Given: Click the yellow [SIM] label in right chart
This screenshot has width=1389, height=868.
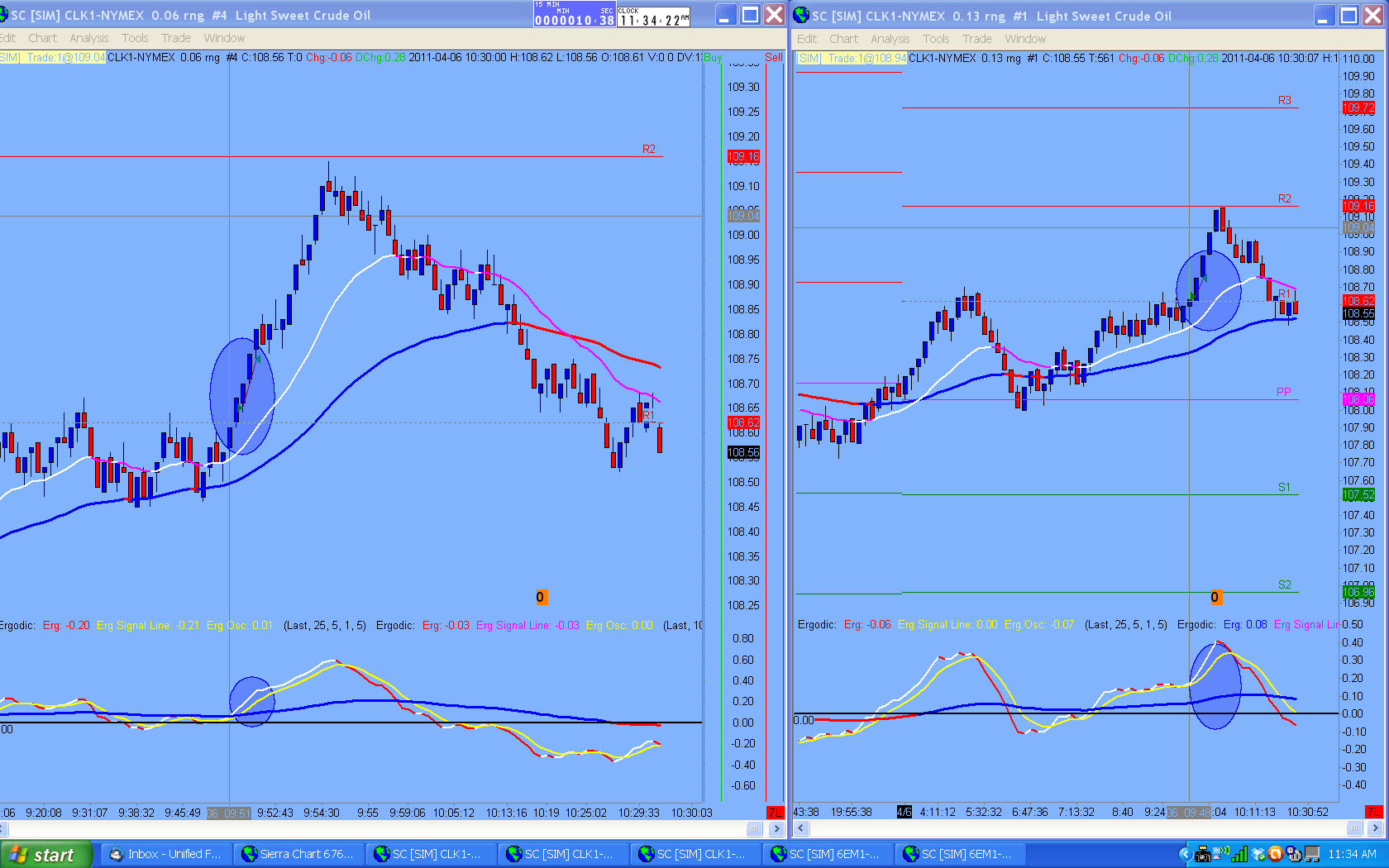Looking at the screenshot, I should [x=810, y=58].
